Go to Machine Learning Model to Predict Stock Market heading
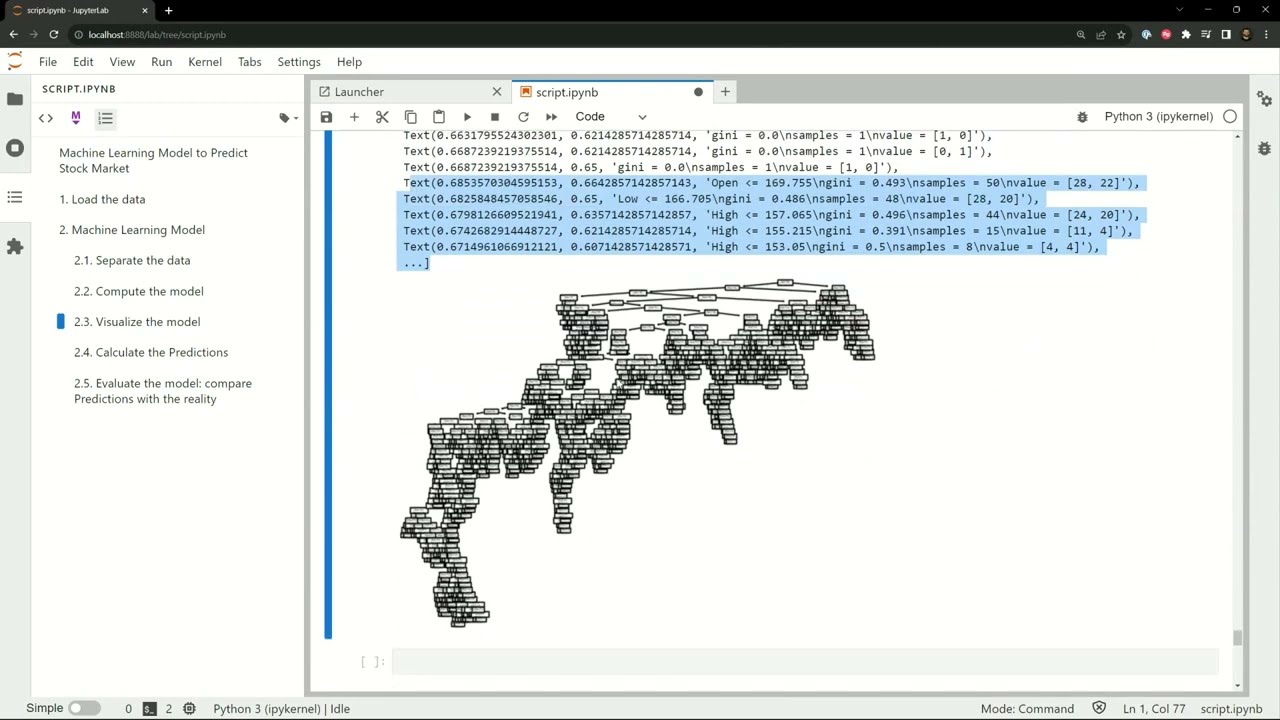Screen dimensions: 1280x720 (153, 160)
